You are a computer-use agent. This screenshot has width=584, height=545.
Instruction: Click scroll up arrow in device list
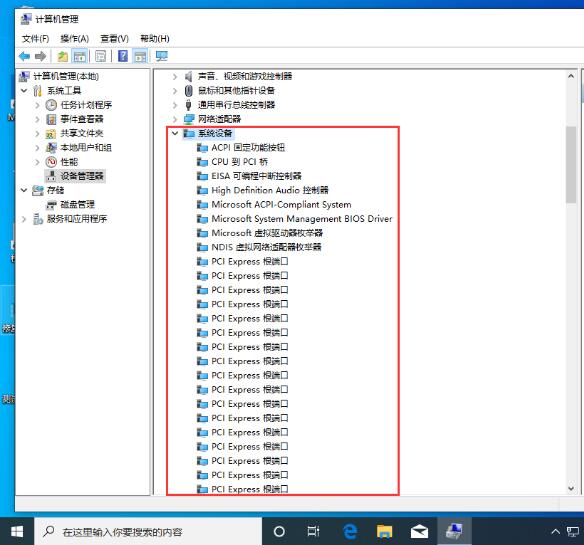(x=571, y=76)
